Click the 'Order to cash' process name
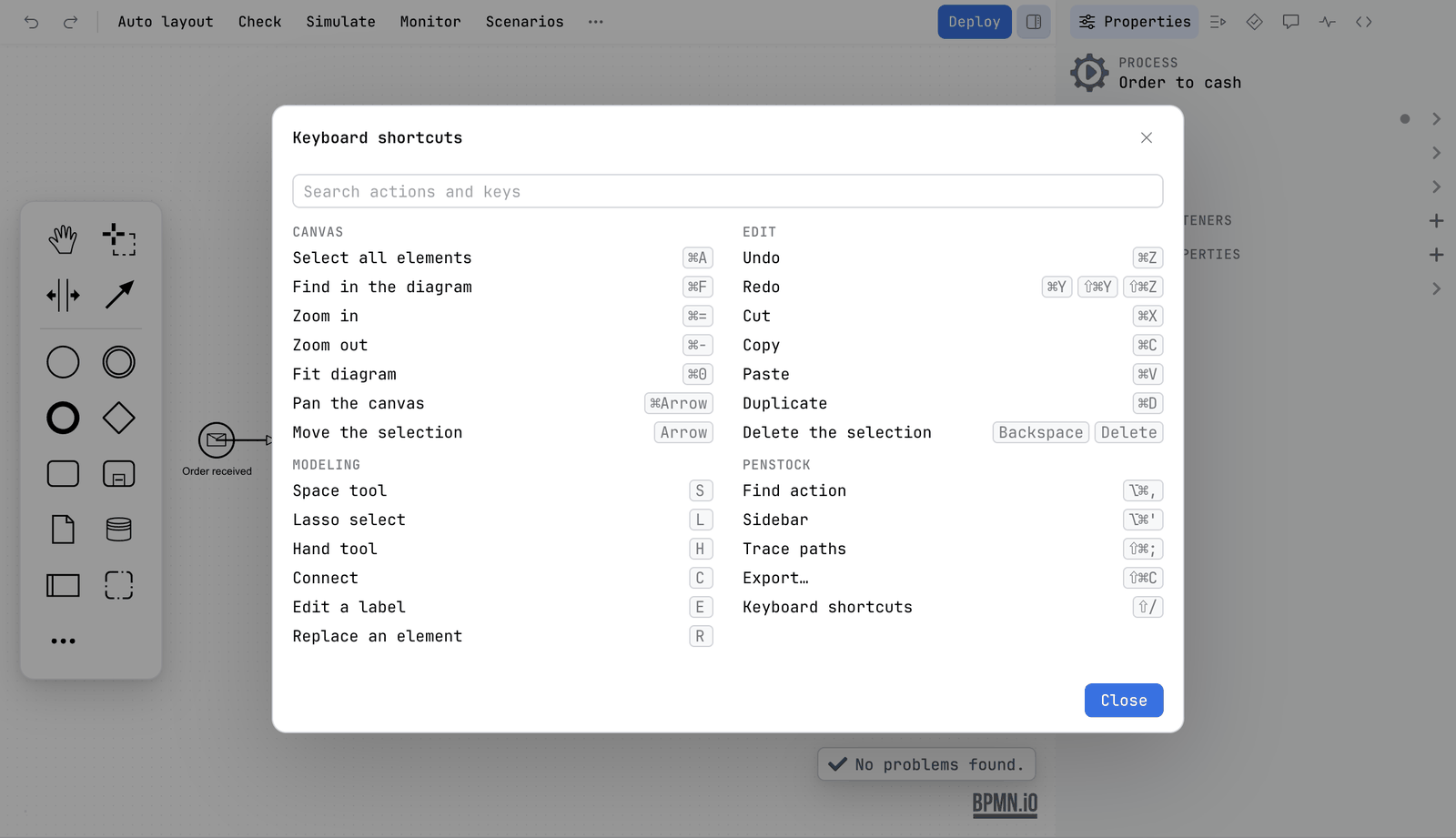Screen dimensions: 1456x838 1179,83
